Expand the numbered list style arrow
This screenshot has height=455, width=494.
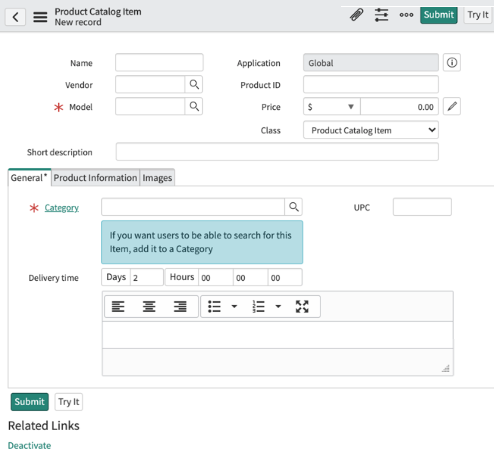click(x=278, y=306)
